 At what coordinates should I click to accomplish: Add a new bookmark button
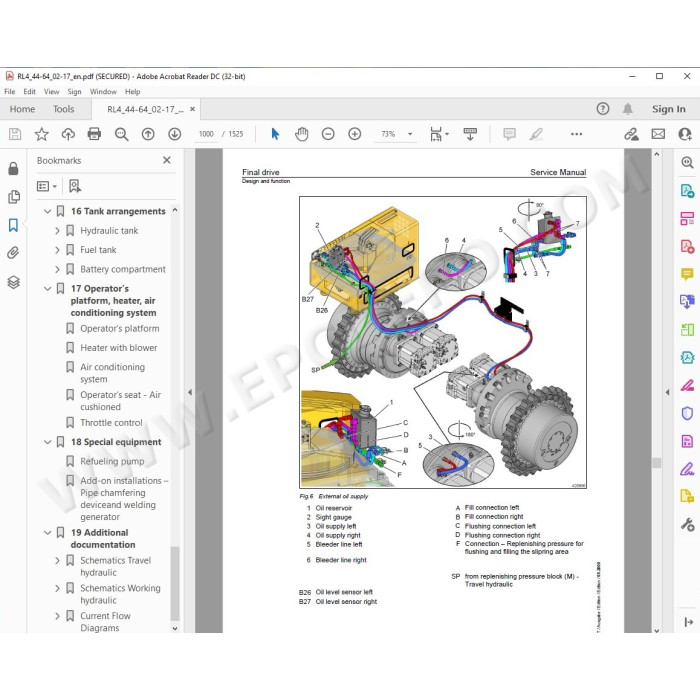tap(75, 186)
